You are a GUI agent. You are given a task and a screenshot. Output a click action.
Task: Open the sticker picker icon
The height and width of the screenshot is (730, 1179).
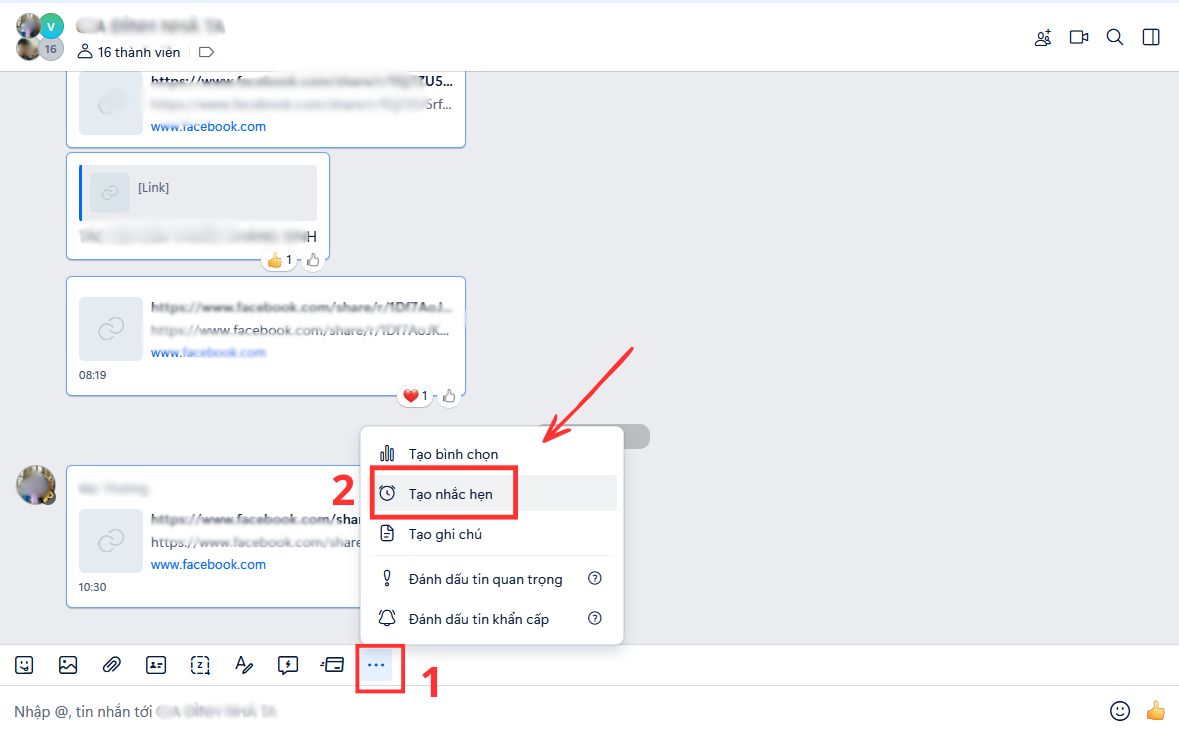pos(23,664)
